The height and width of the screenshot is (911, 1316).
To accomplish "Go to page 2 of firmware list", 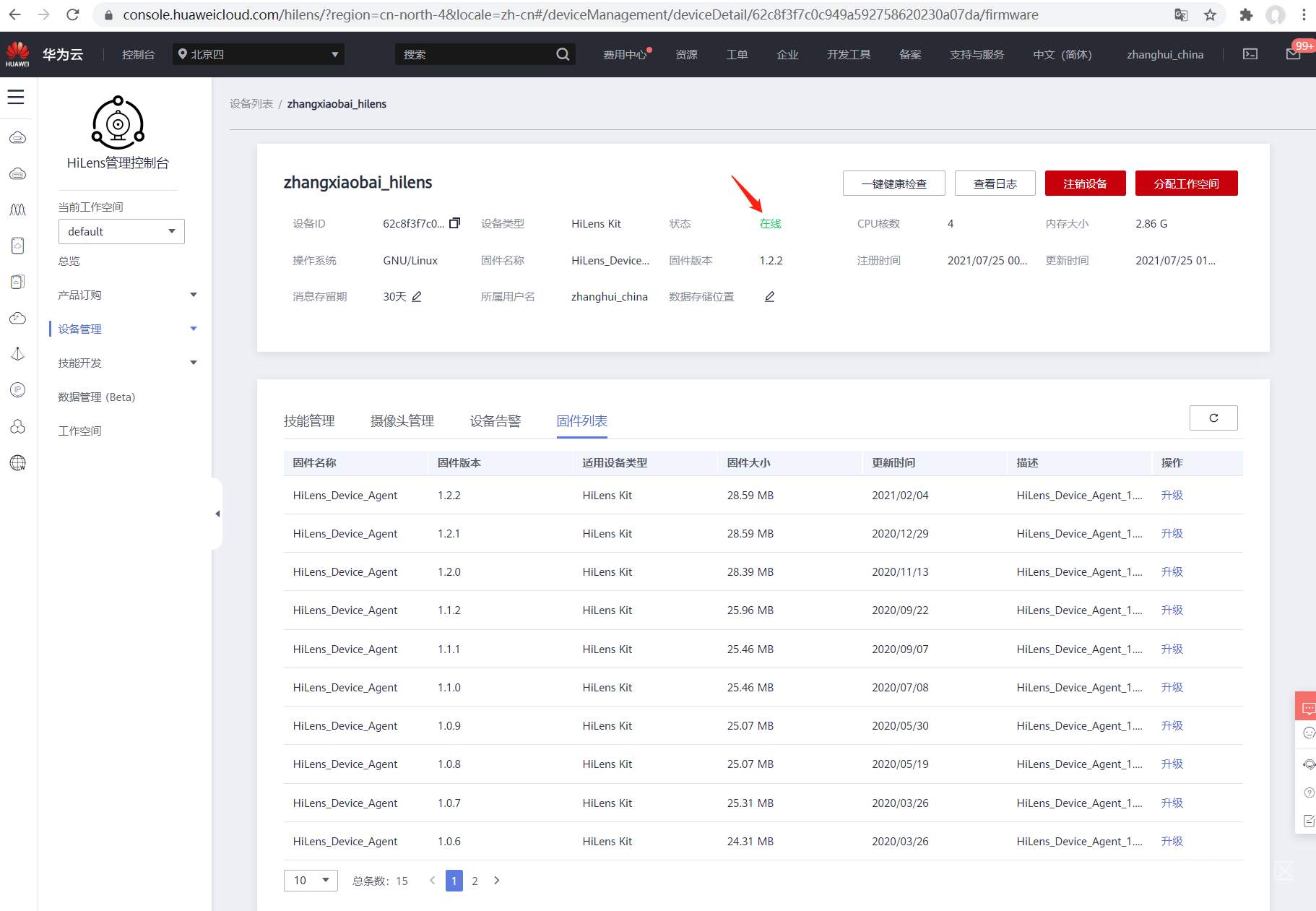I will (475, 880).
